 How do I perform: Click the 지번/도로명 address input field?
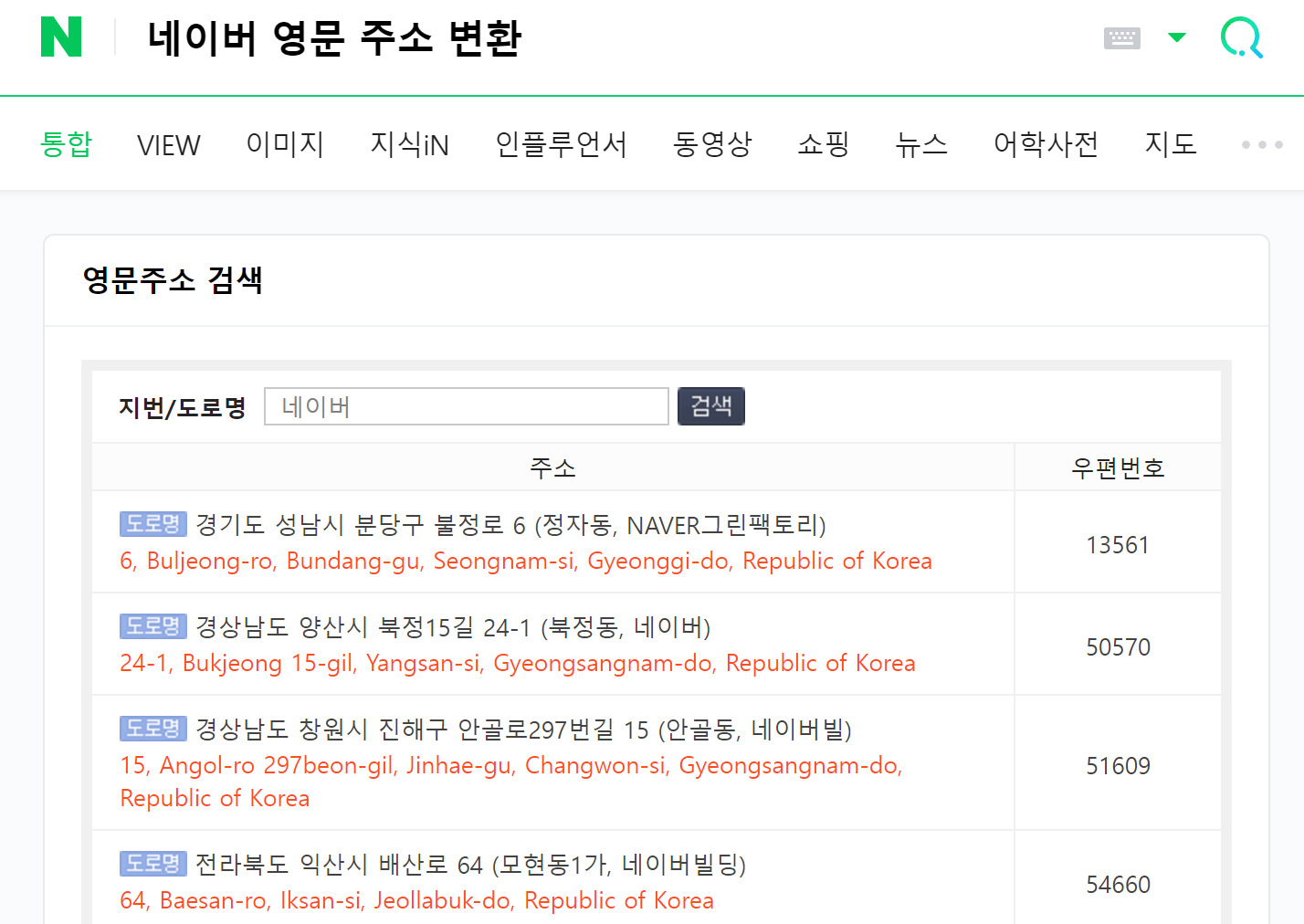point(467,406)
